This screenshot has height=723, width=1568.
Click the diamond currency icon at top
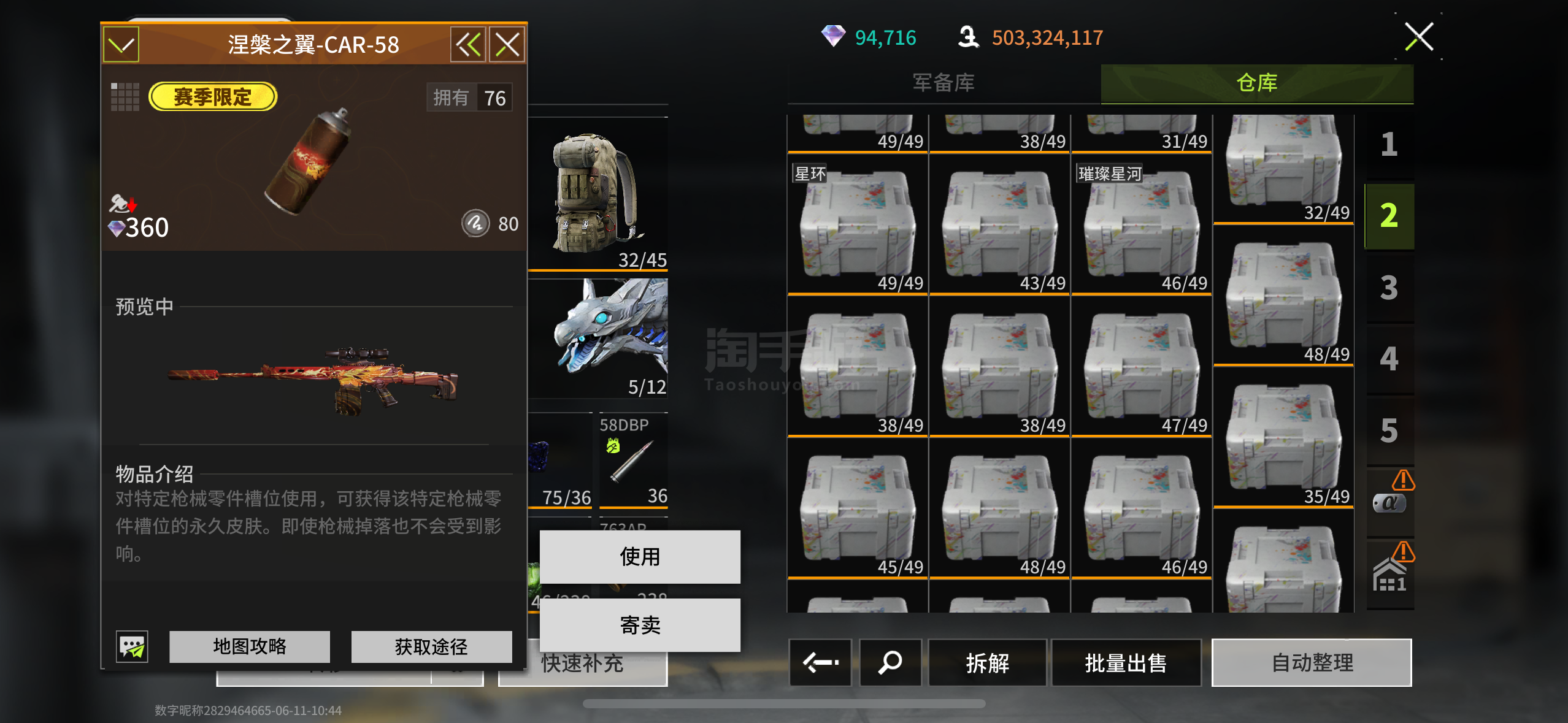(x=833, y=36)
